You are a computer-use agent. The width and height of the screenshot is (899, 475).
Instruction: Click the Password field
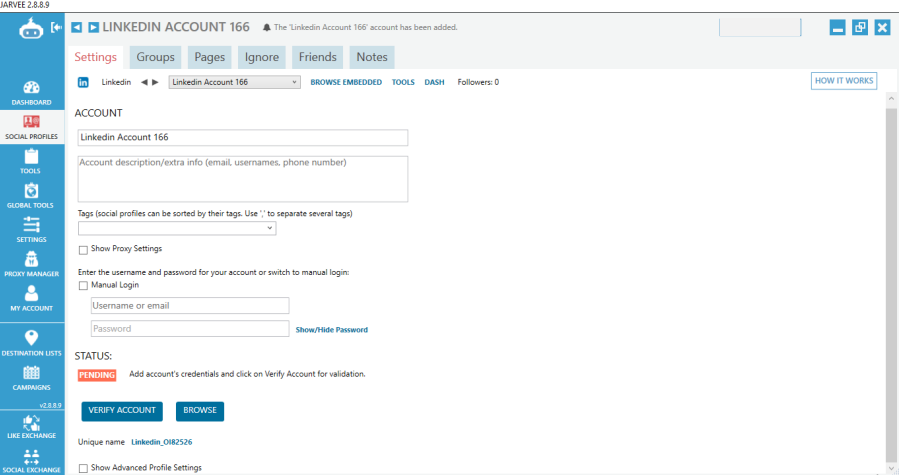[x=190, y=329]
